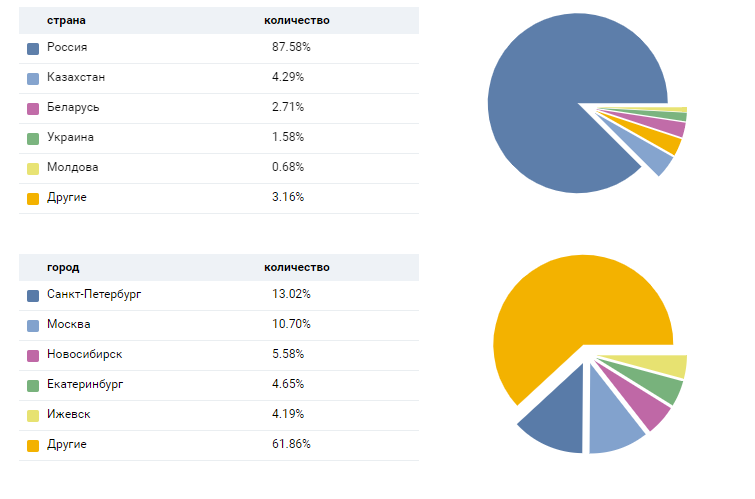Image resolution: width=755 pixels, height=499 pixels.
Task: Click the Беларусь purple legend swatch
Action: [x=33, y=108]
